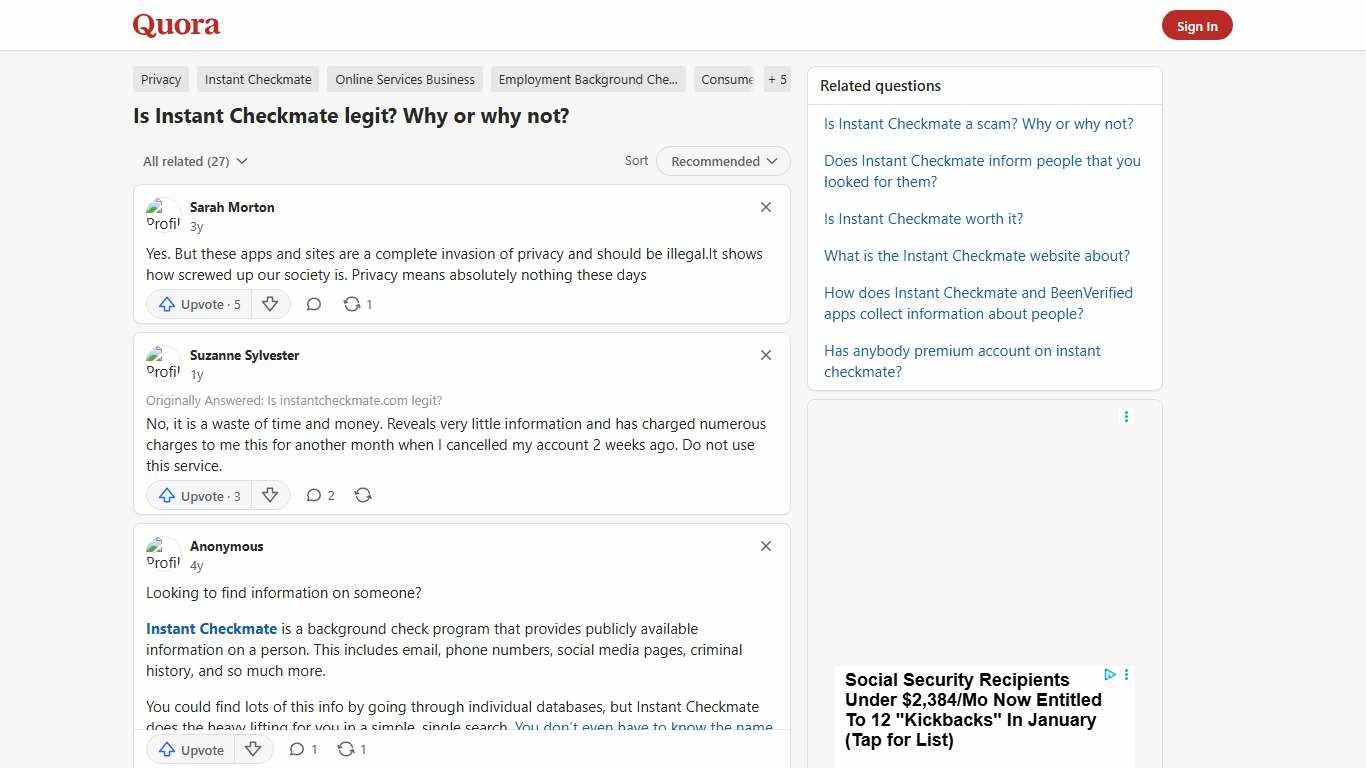Screen dimensions: 1366x768
Task: Select the Privacy topic tag
Action: pos(160,79)
